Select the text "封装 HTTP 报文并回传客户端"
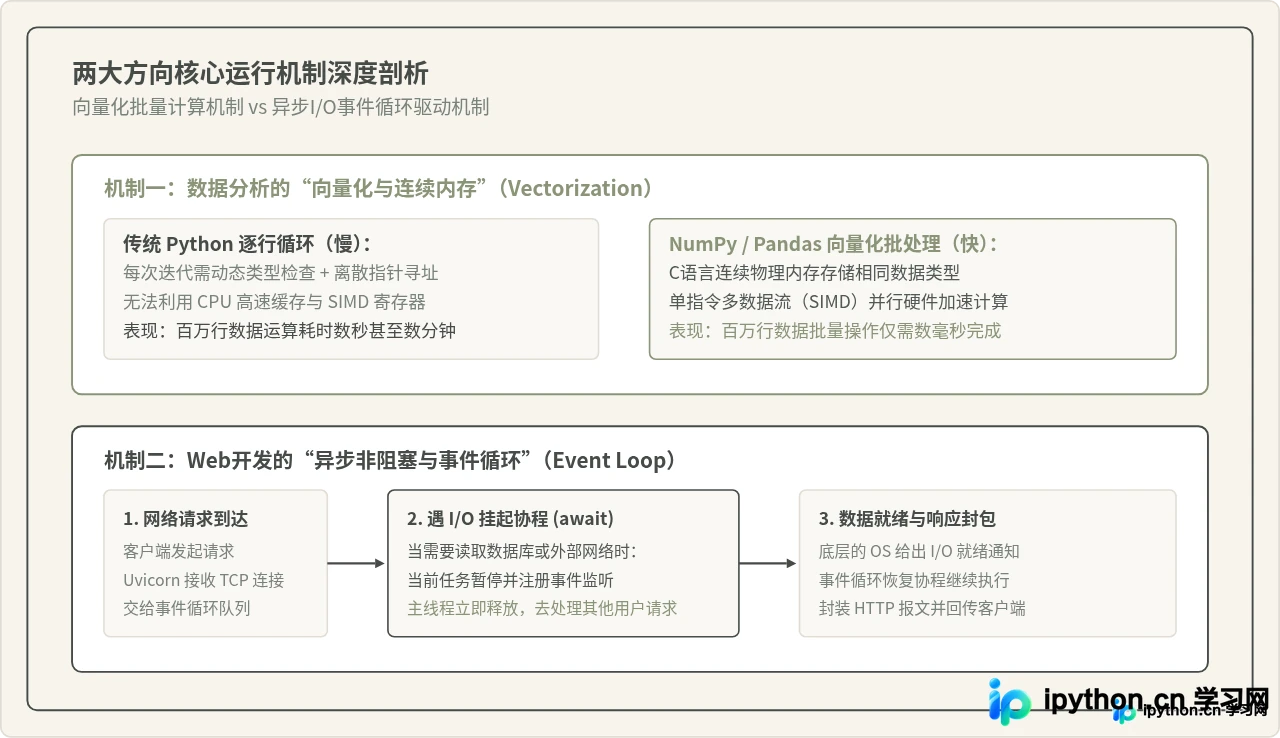Image resolution: width=1280 pixels, height=738 pixels. [x=922, y=608]
